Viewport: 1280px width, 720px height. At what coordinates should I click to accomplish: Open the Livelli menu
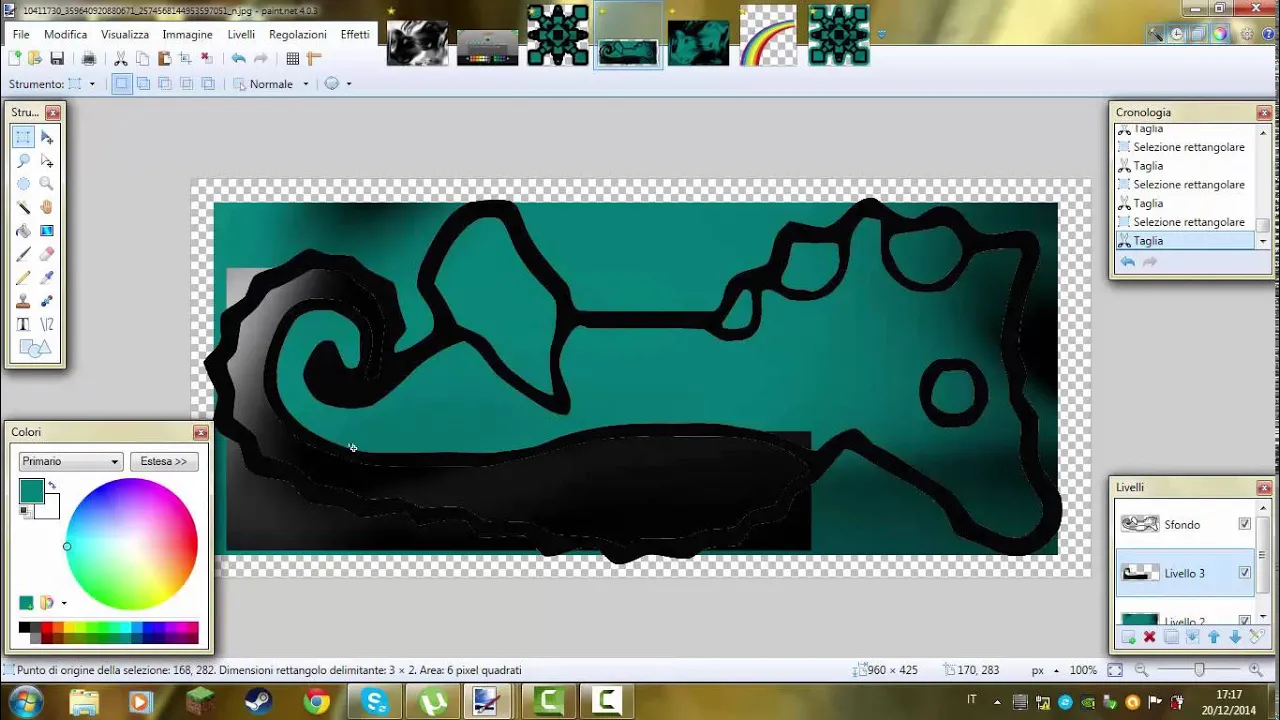pos(241,34)
